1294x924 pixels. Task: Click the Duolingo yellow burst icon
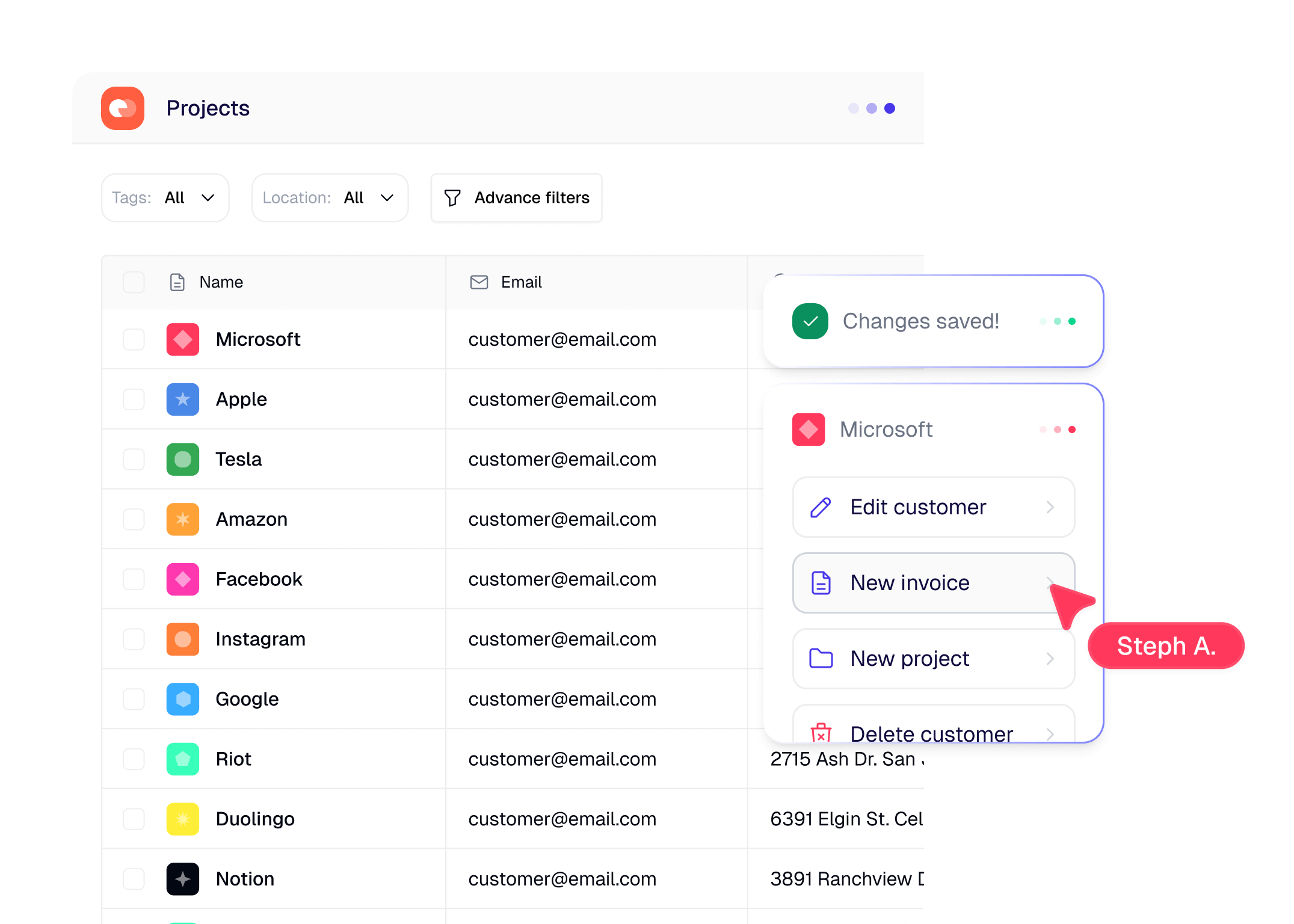(x=183, y=819)
